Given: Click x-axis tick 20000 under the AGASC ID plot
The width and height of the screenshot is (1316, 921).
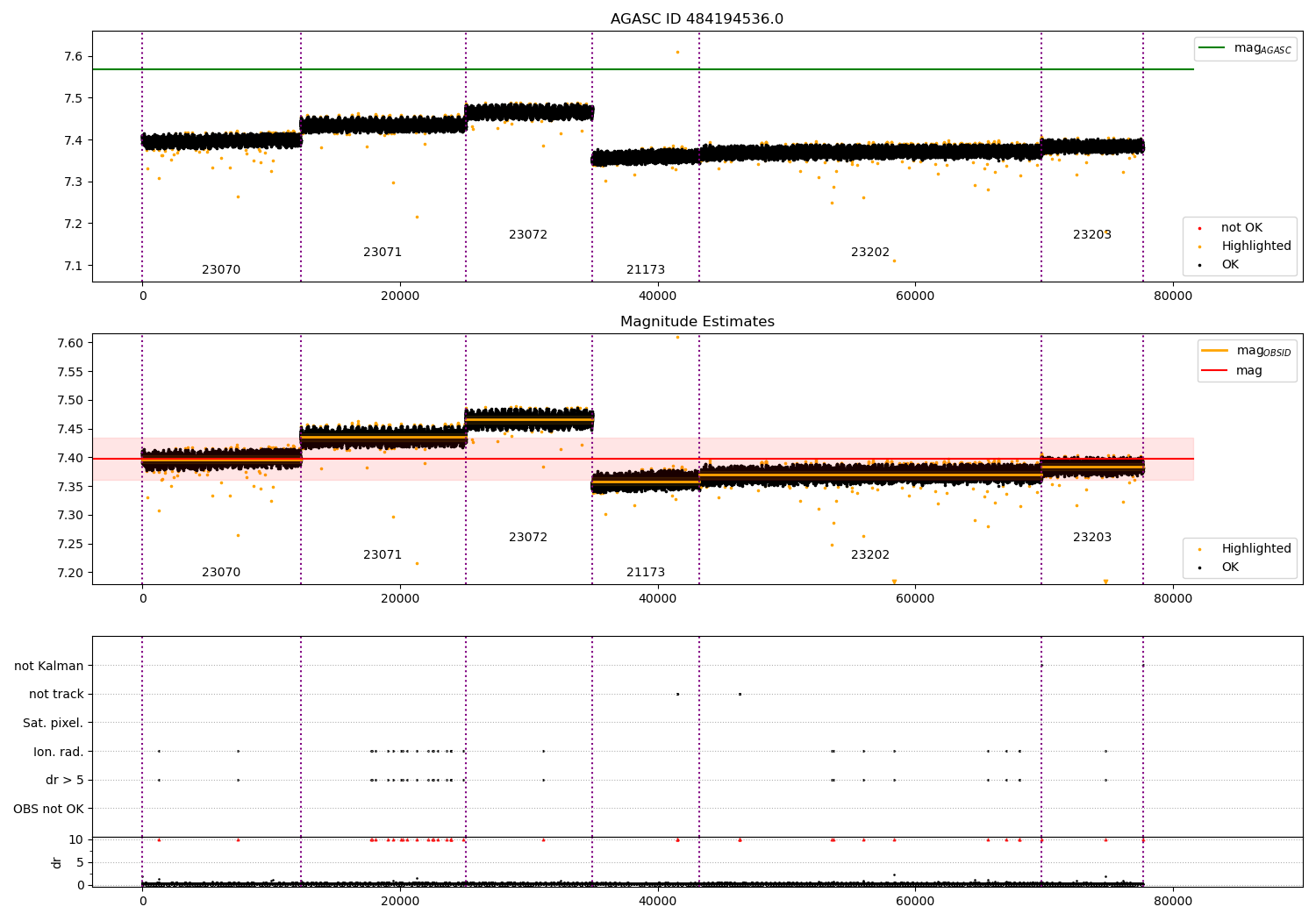Looking at the screenshot, I should 400,296.
